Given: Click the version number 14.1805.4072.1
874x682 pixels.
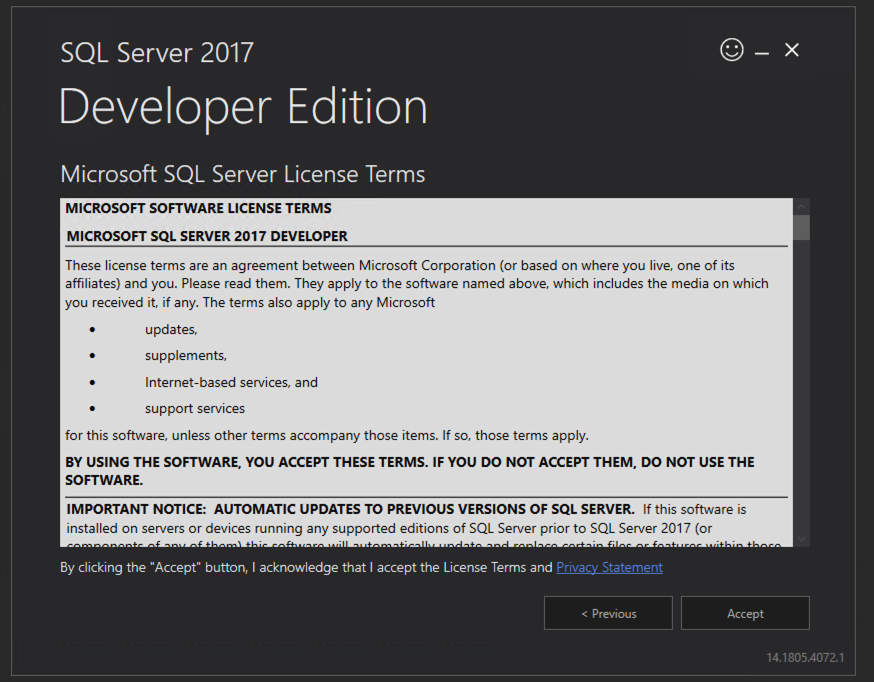Looking at the screenshot, I should coord(805,657).
